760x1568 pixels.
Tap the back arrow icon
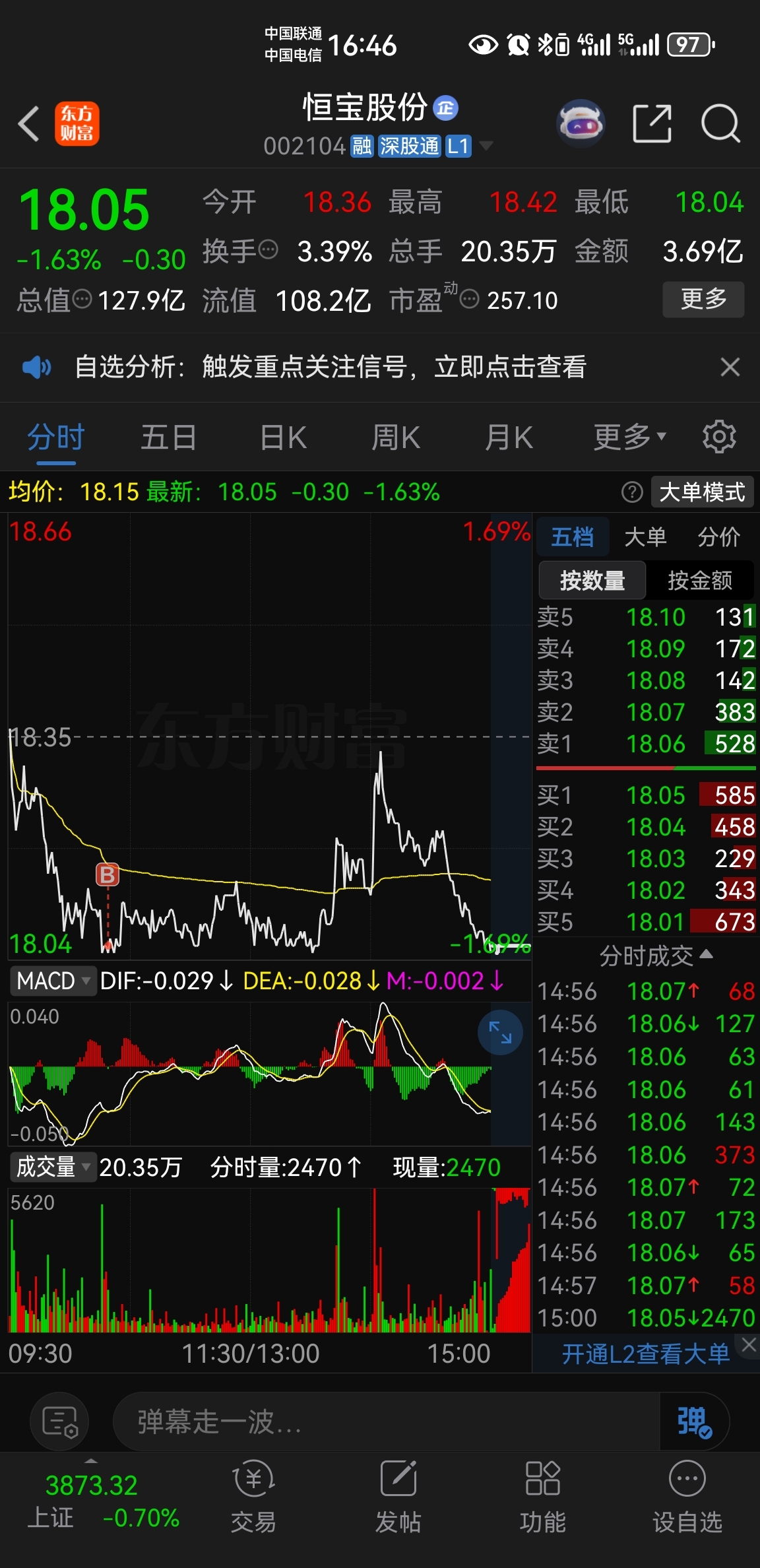click(28, 123)
